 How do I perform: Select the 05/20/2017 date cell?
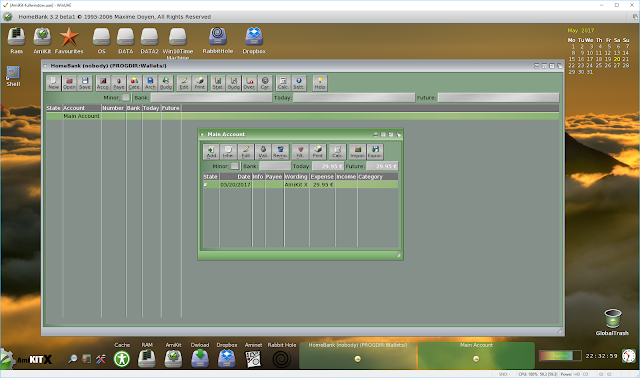(236, 185)
